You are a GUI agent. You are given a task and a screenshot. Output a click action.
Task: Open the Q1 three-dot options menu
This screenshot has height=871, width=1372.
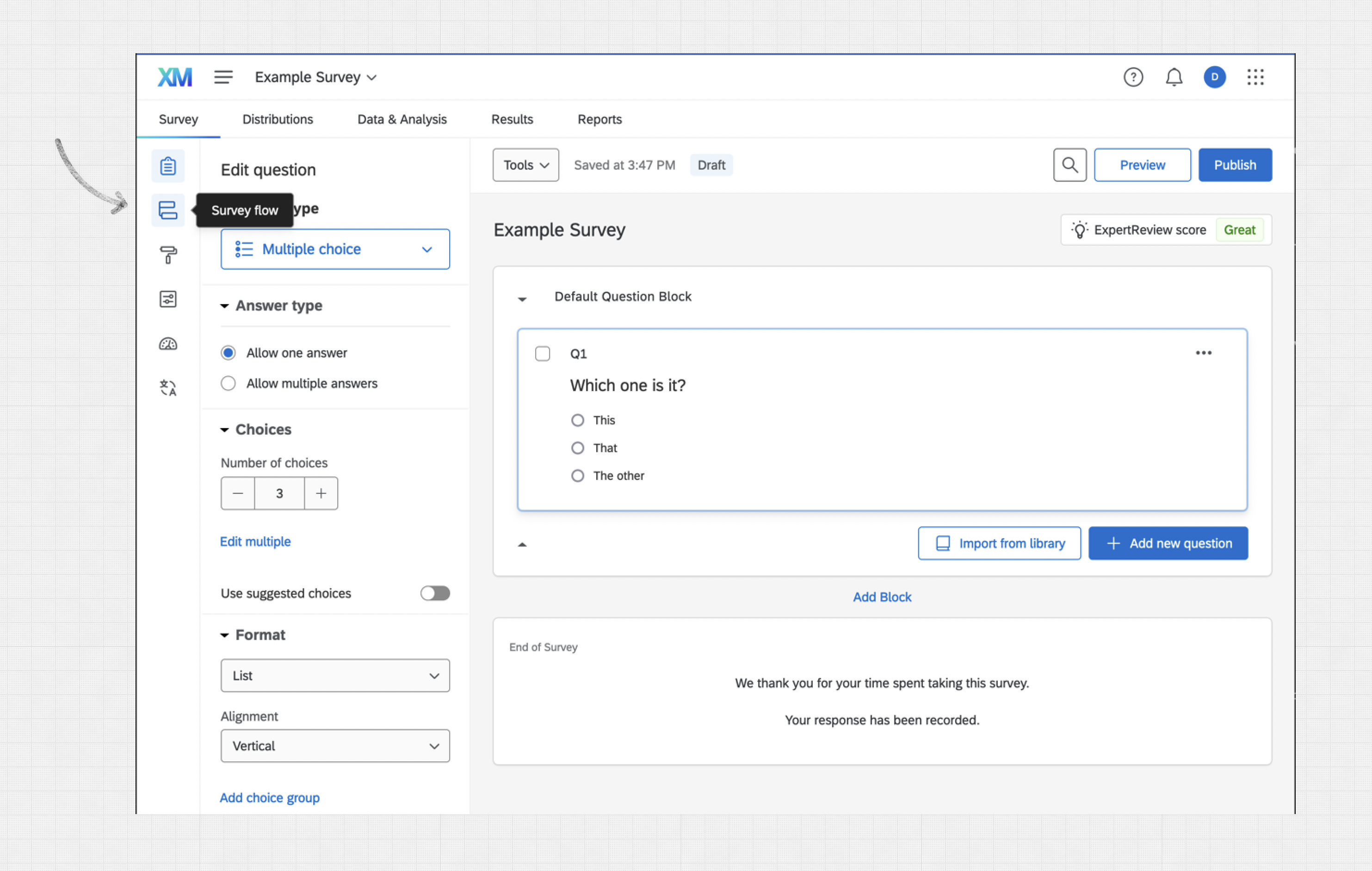point(1203,353)
